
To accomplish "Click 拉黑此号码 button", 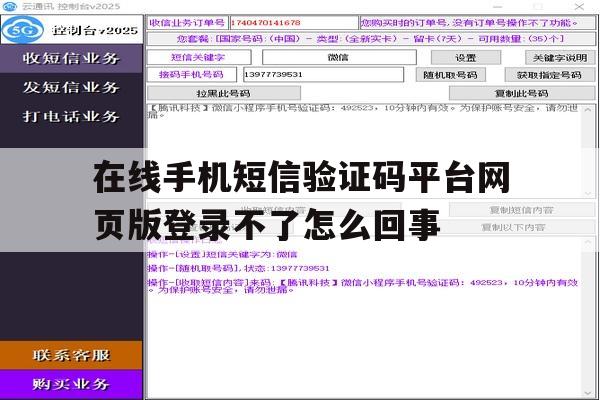I will tap(224, 93).
